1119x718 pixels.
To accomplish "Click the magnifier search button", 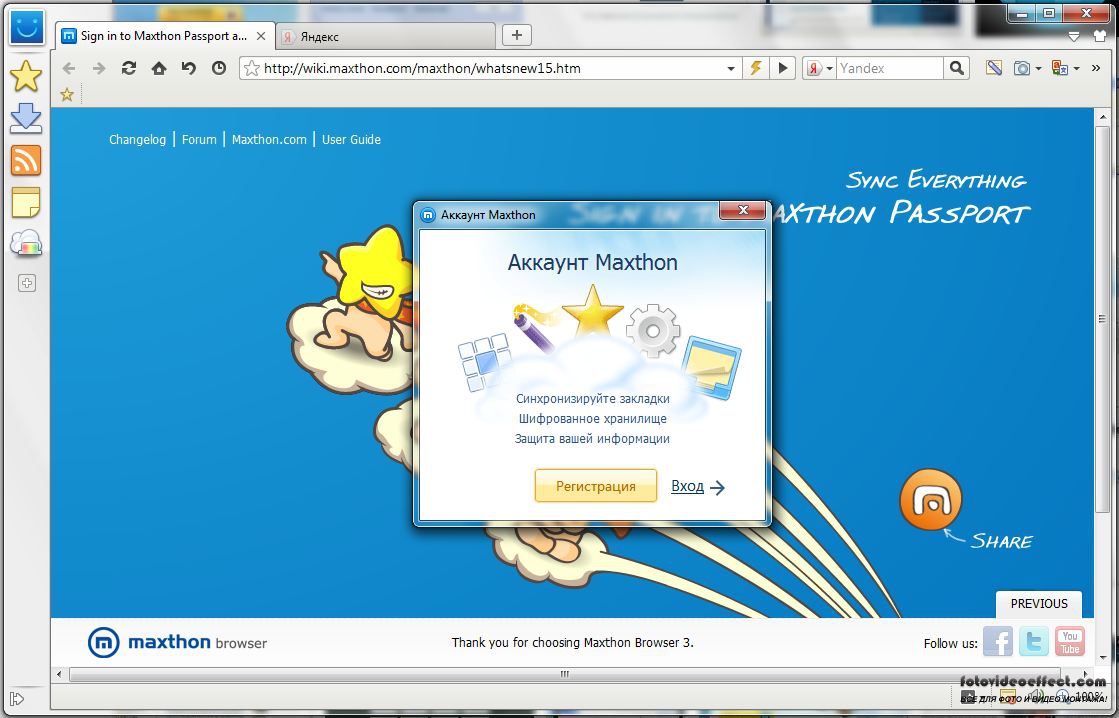I will tap(956, 69).
